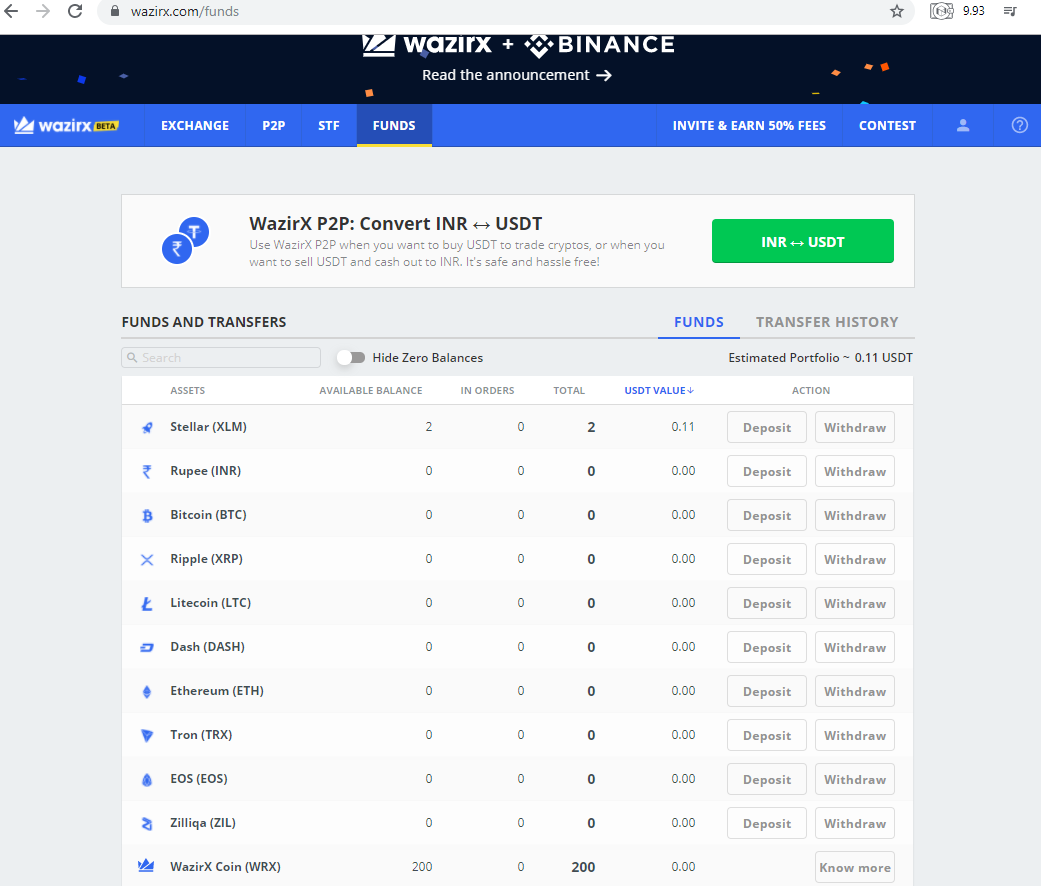The height and width of the screenshot is (886, 1041).
Task: Click the Litecoin LTC coin icon
Action: click(147, 603)
